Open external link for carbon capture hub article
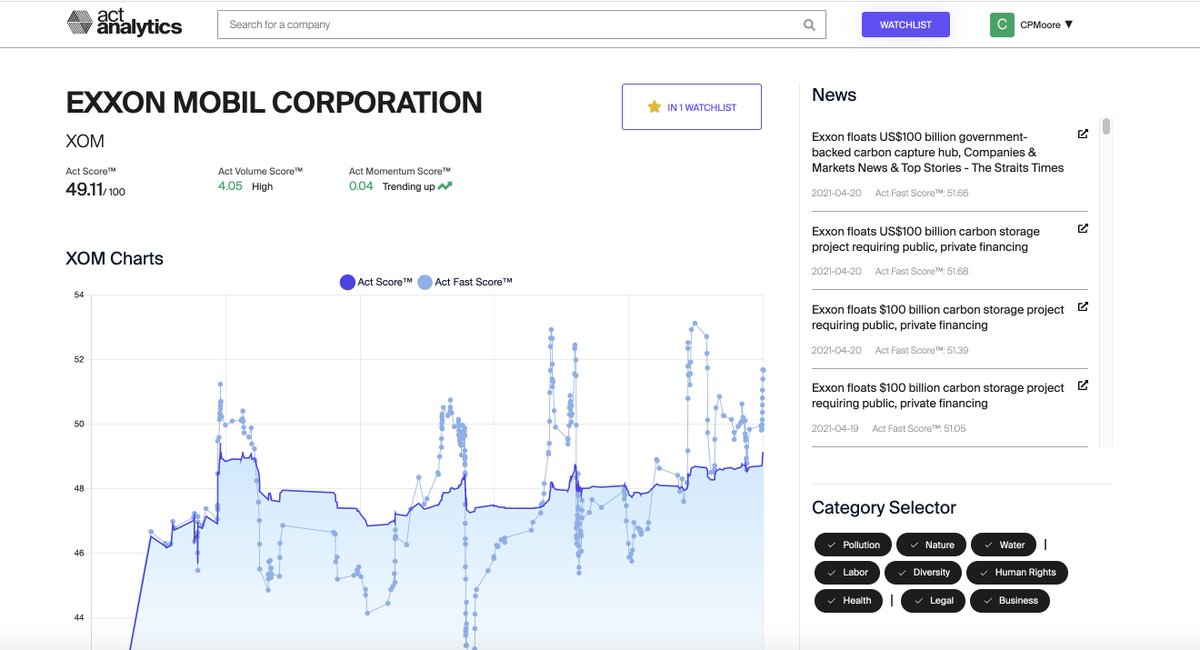1200x650 pixels. tap(1082, 134)
